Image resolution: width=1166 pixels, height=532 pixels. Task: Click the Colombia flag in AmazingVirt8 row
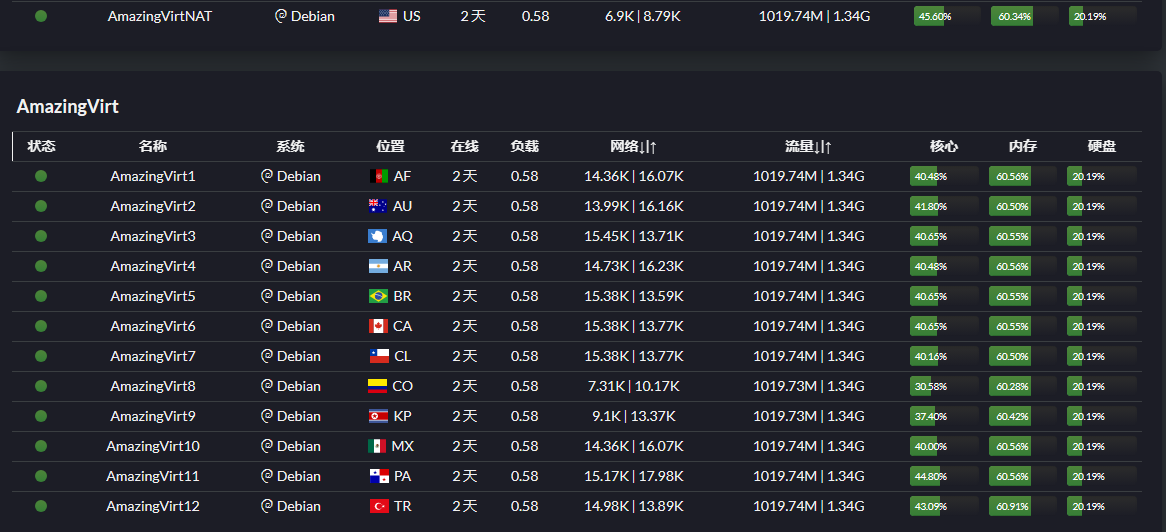click(378, 386)
